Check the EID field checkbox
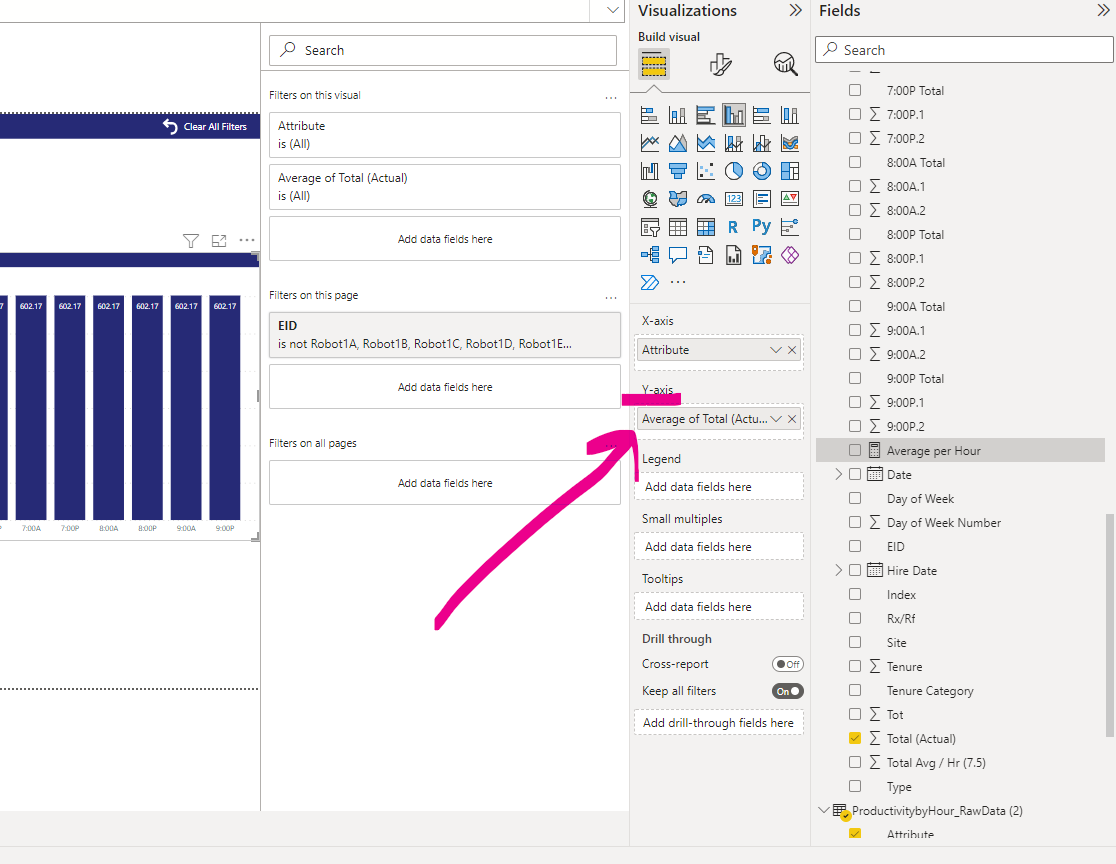 (855, 546)
